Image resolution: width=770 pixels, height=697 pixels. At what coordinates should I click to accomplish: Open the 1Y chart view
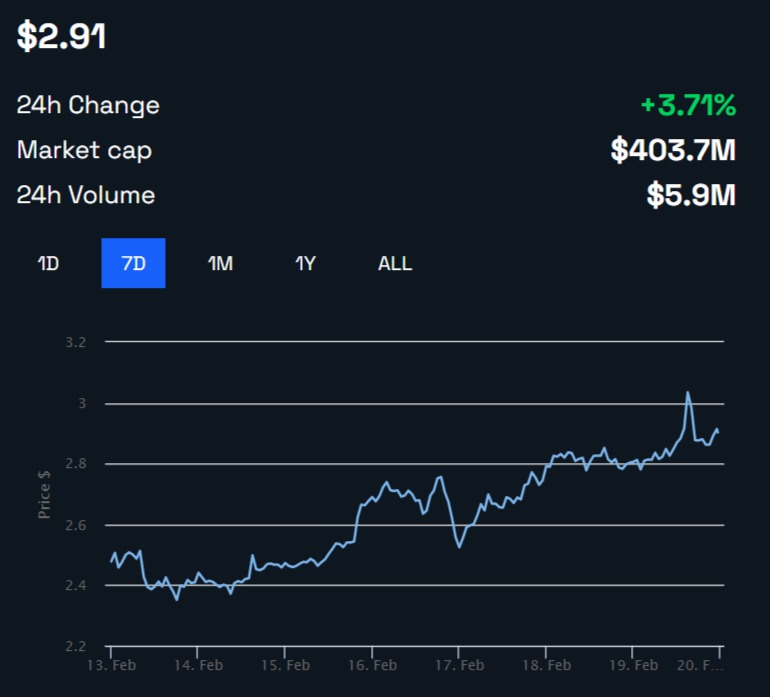click(306, 264)
